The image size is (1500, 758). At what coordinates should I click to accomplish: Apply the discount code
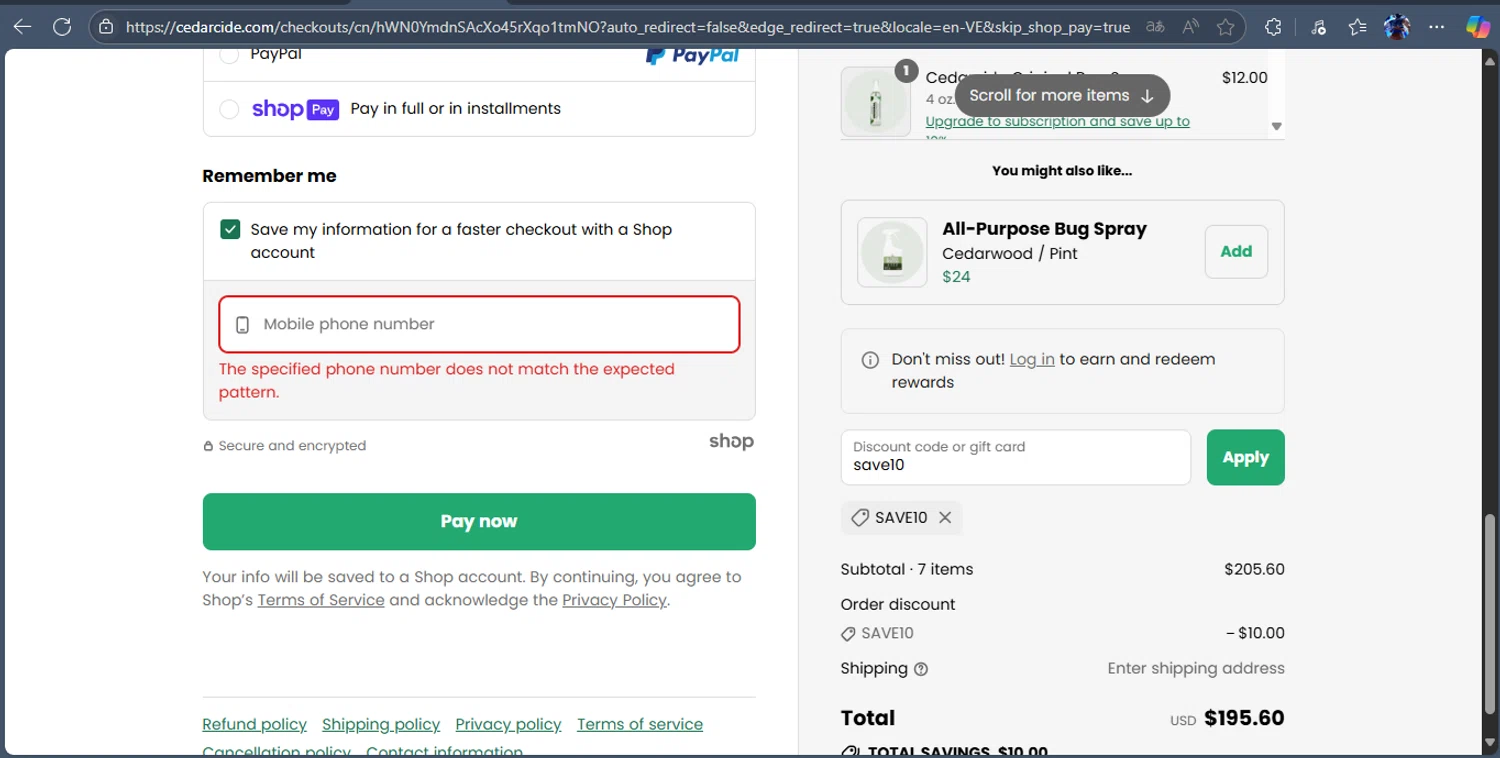point(1245,457)
